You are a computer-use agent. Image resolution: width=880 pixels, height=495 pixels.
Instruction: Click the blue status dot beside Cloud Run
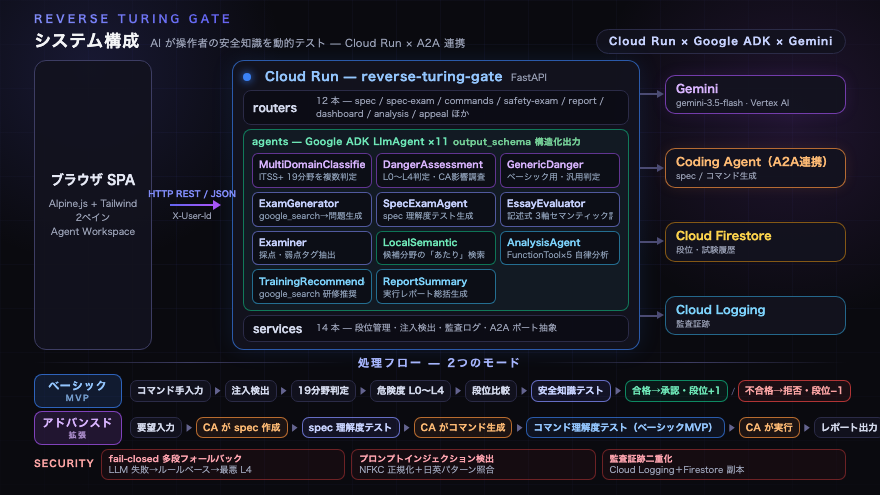click(247, 77)
